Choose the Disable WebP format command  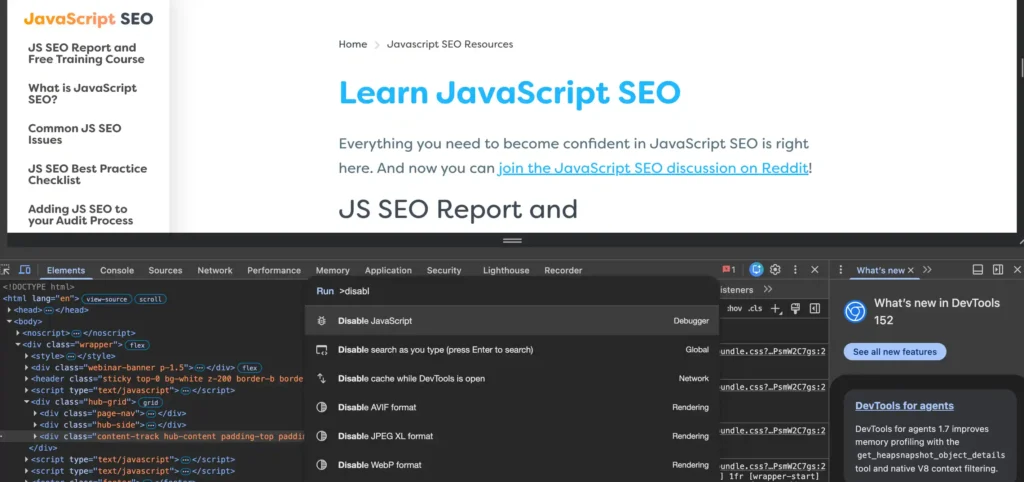point(512,464)
